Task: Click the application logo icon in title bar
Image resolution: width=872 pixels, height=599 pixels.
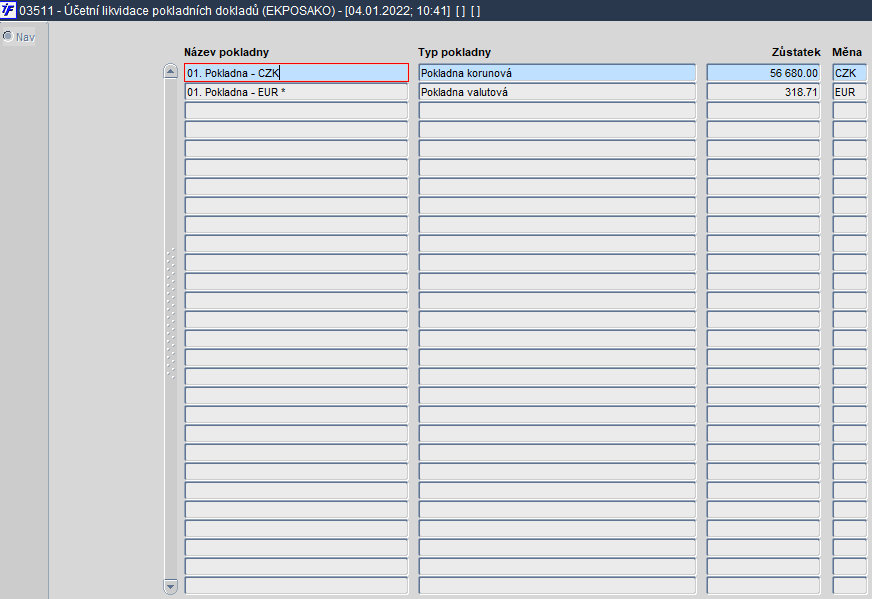Action: click(x=8, y=10)
